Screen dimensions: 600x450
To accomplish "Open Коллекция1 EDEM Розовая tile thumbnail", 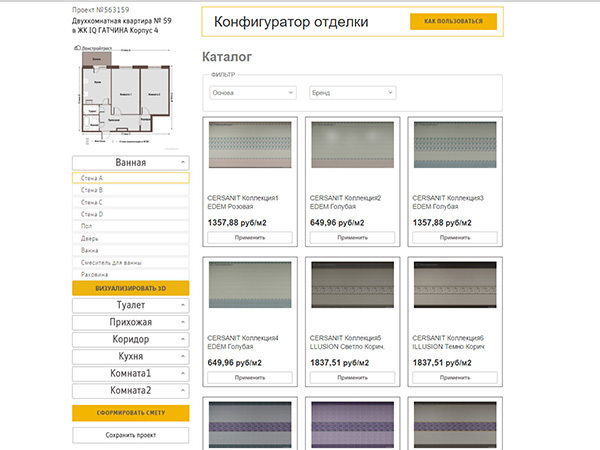I will coord(250,145).
